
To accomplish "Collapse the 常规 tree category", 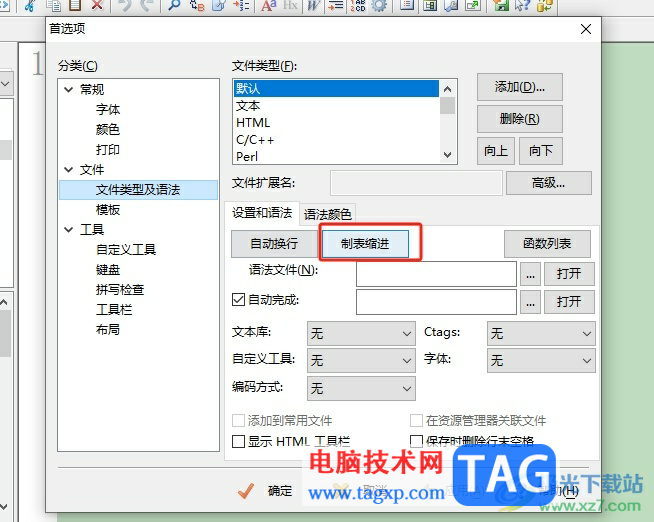I will [69, 89].
